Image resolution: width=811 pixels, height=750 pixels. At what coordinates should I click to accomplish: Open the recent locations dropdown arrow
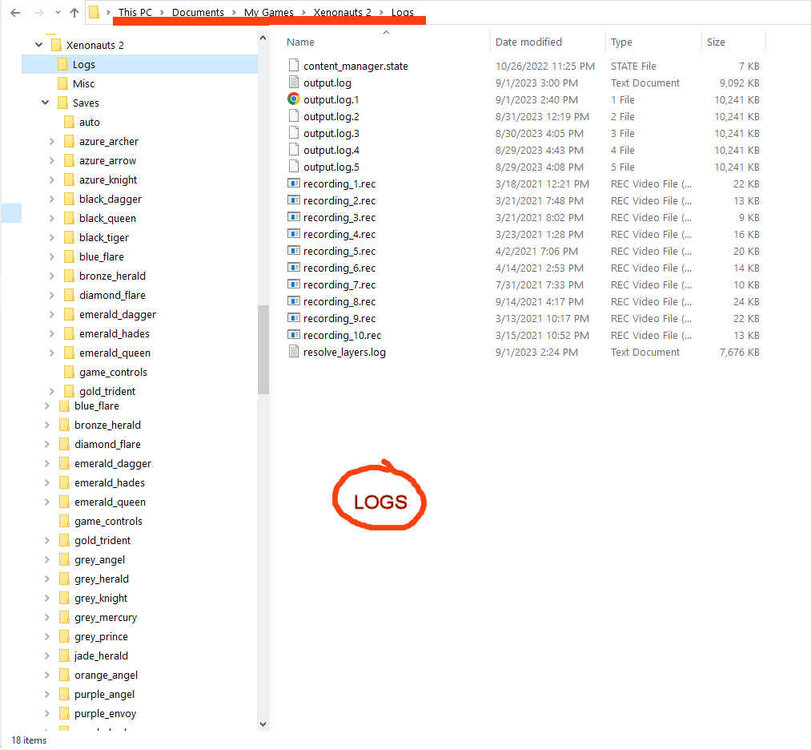point(57,12)
